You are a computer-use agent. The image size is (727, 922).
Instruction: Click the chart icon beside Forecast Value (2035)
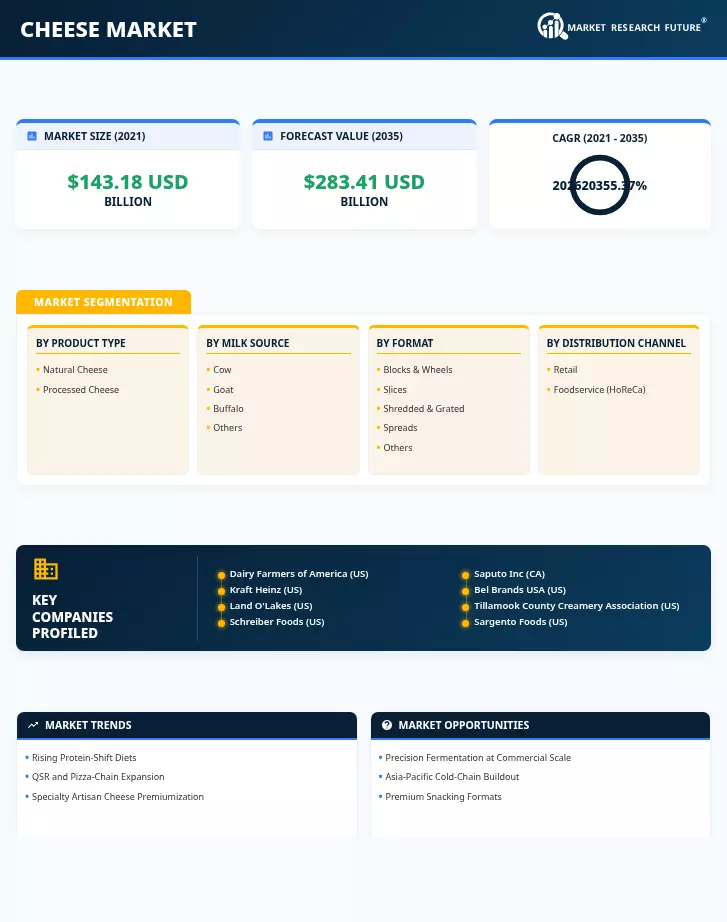click(x=268, y=136)
